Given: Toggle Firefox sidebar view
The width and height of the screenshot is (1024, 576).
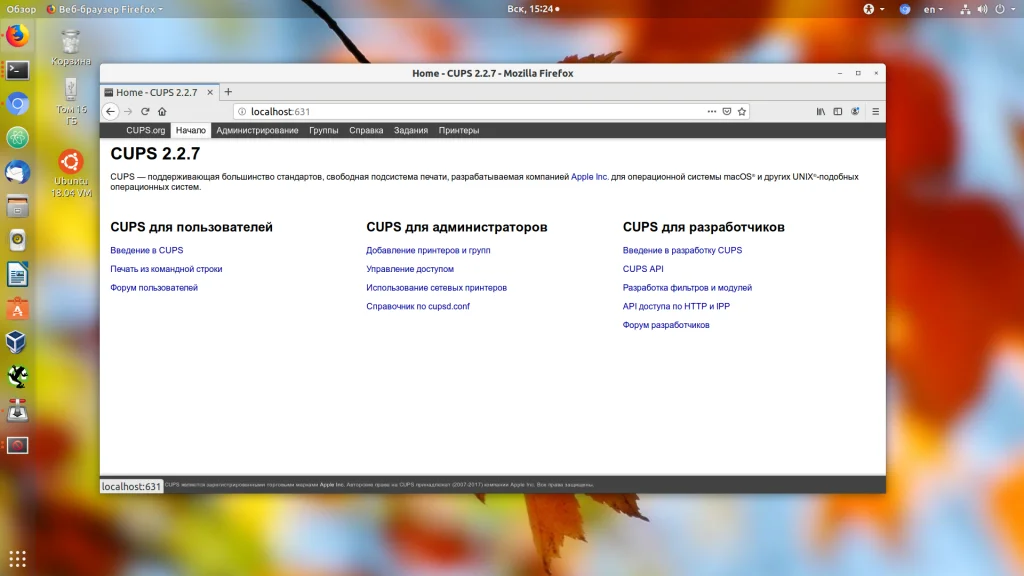Looking at the screenshot, I should pyautogui.click(x=838, y=112).
